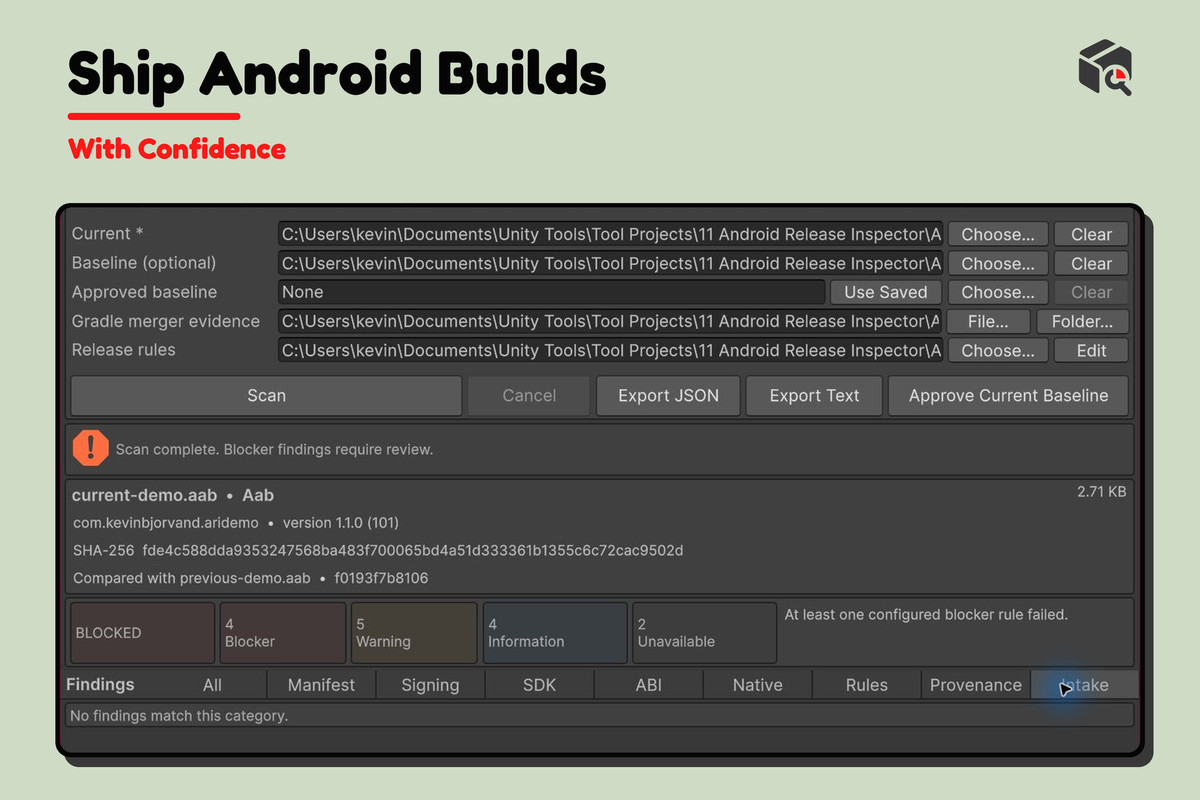Select a Gradle merger evidence File
This screenshot has width=1200, height=800.
pyautogui.click(x=987, y=321)
